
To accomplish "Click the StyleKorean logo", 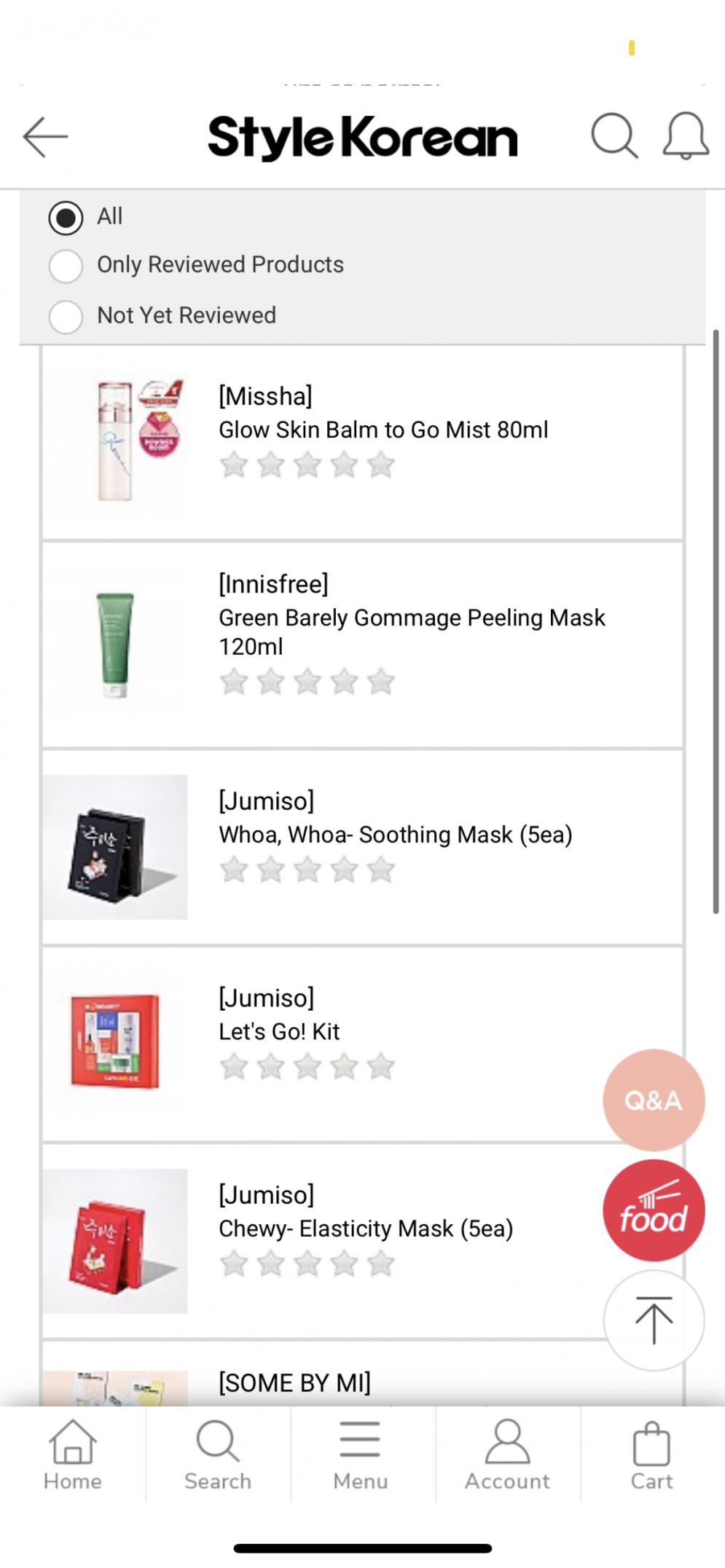I will [x=362, y=137].
